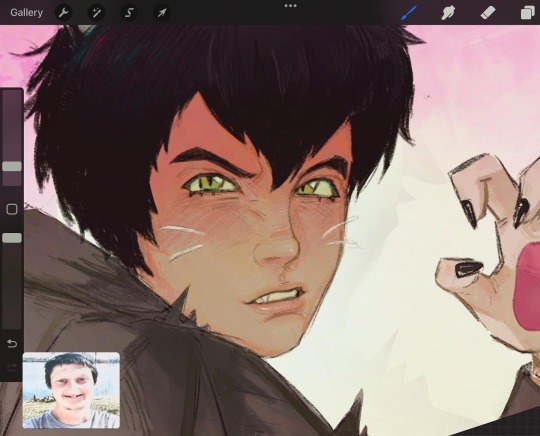Open the Adjustments magic wand menu
The width and height of the screenshot is (540, 436).
96,13
